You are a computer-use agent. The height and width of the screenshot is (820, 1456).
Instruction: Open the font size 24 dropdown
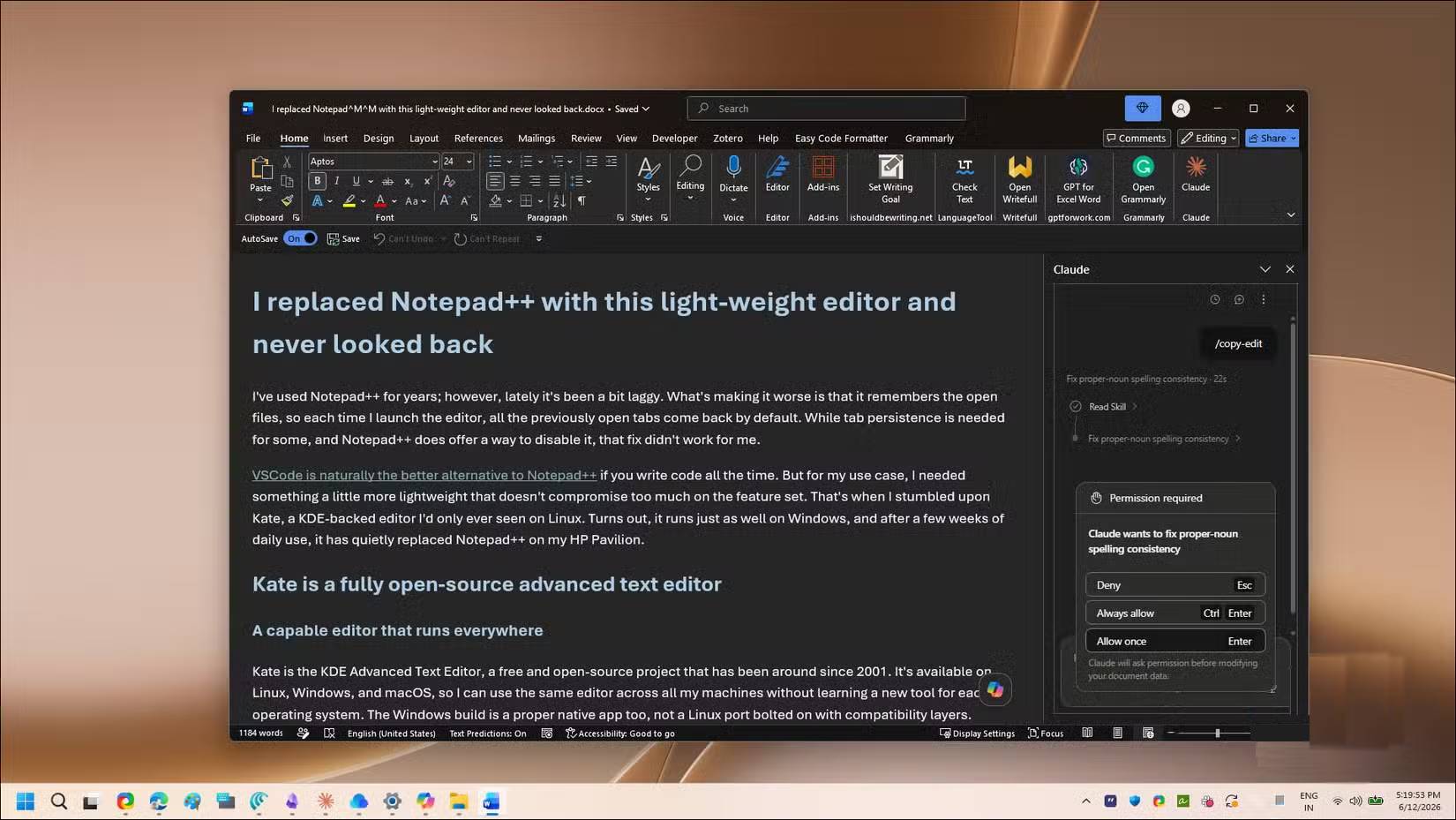pos(469,162)
